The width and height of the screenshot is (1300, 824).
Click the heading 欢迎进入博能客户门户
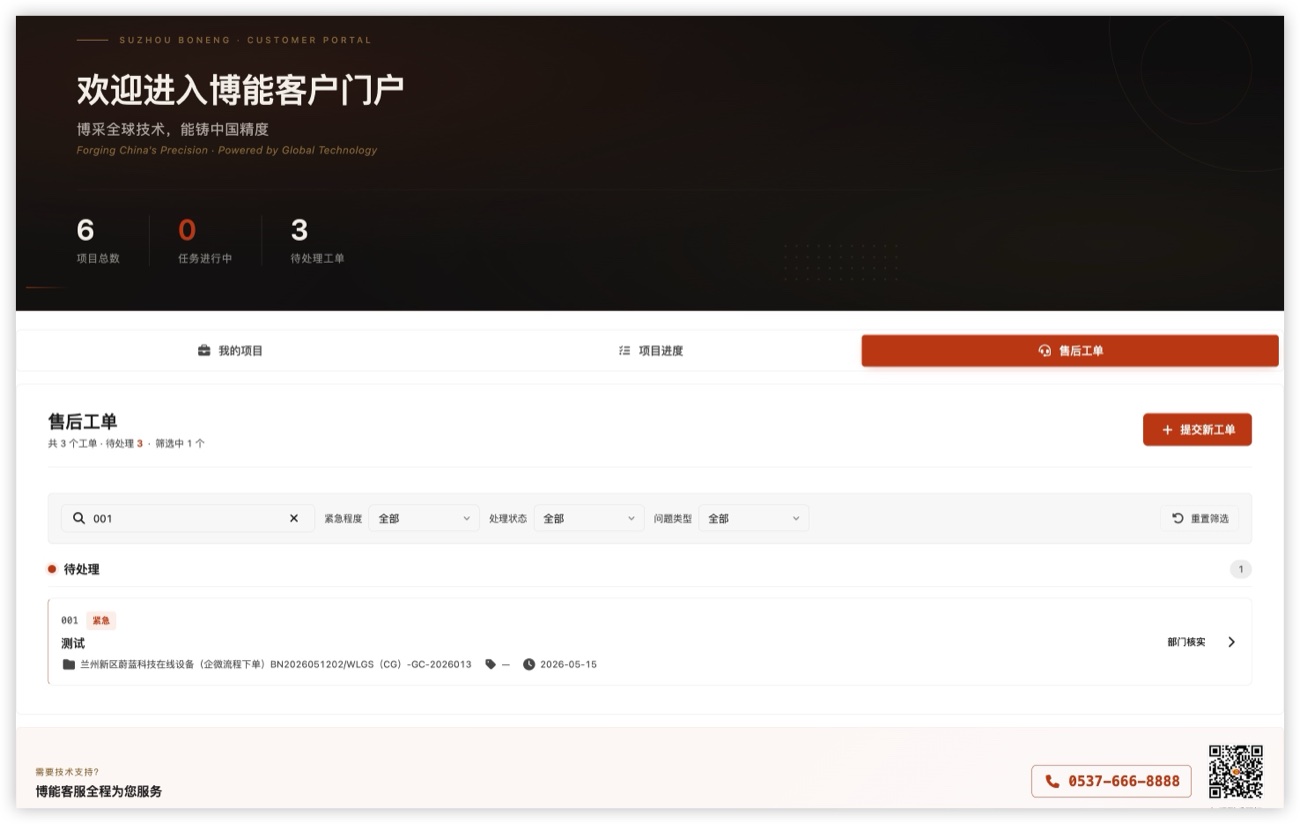tap(240, 90)
